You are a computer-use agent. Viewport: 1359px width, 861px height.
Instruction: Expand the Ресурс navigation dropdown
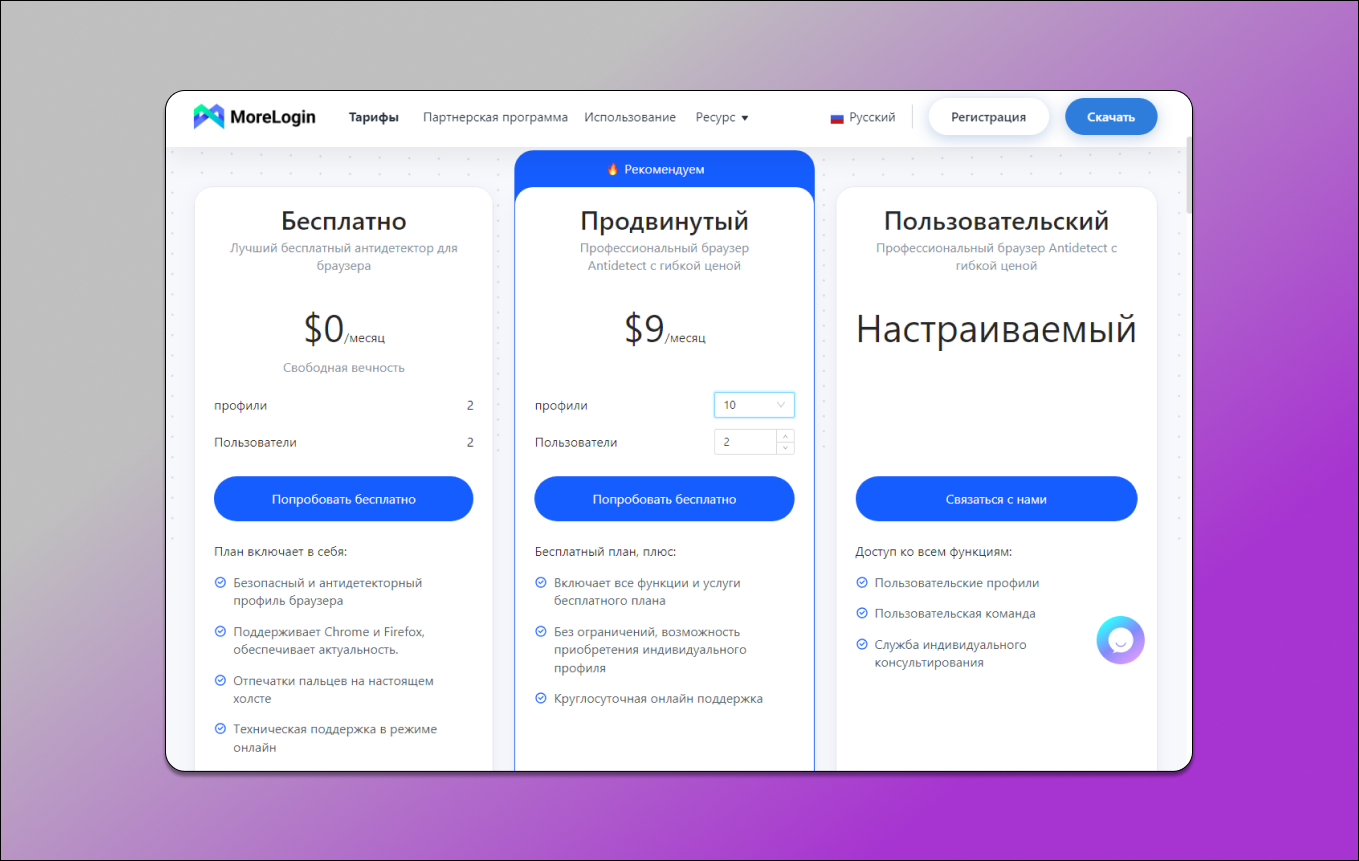click(x=722, y=117)
